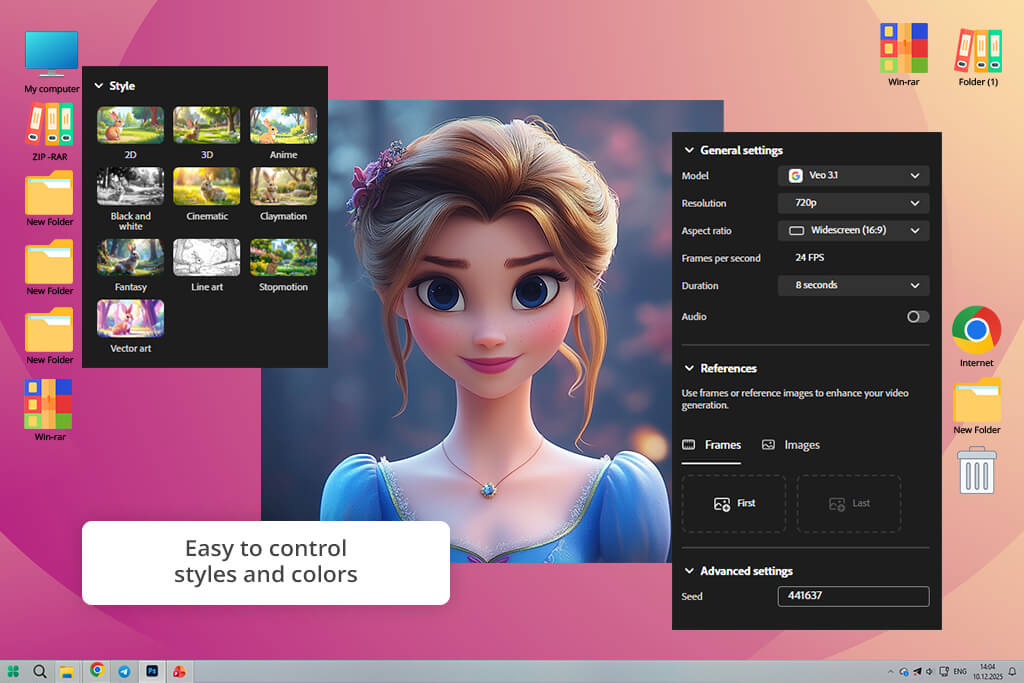Image resolution: width=1024 pixels, height=683 pixels.
Task: Choose the Stopmotion style thumbnail
Action: (x=283, y=257)
